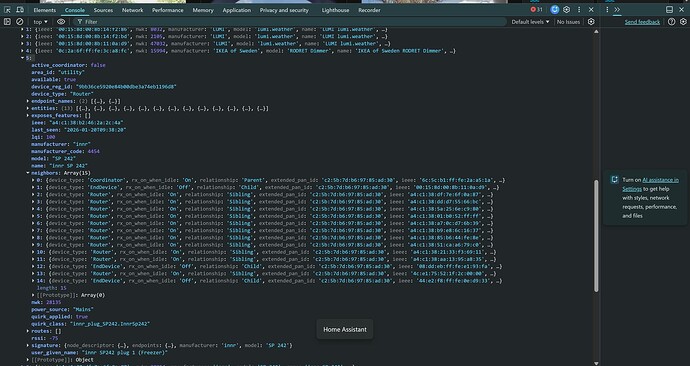Select the Console tab
The height and width of the screenshot is (366, 690).
(75, 10)
